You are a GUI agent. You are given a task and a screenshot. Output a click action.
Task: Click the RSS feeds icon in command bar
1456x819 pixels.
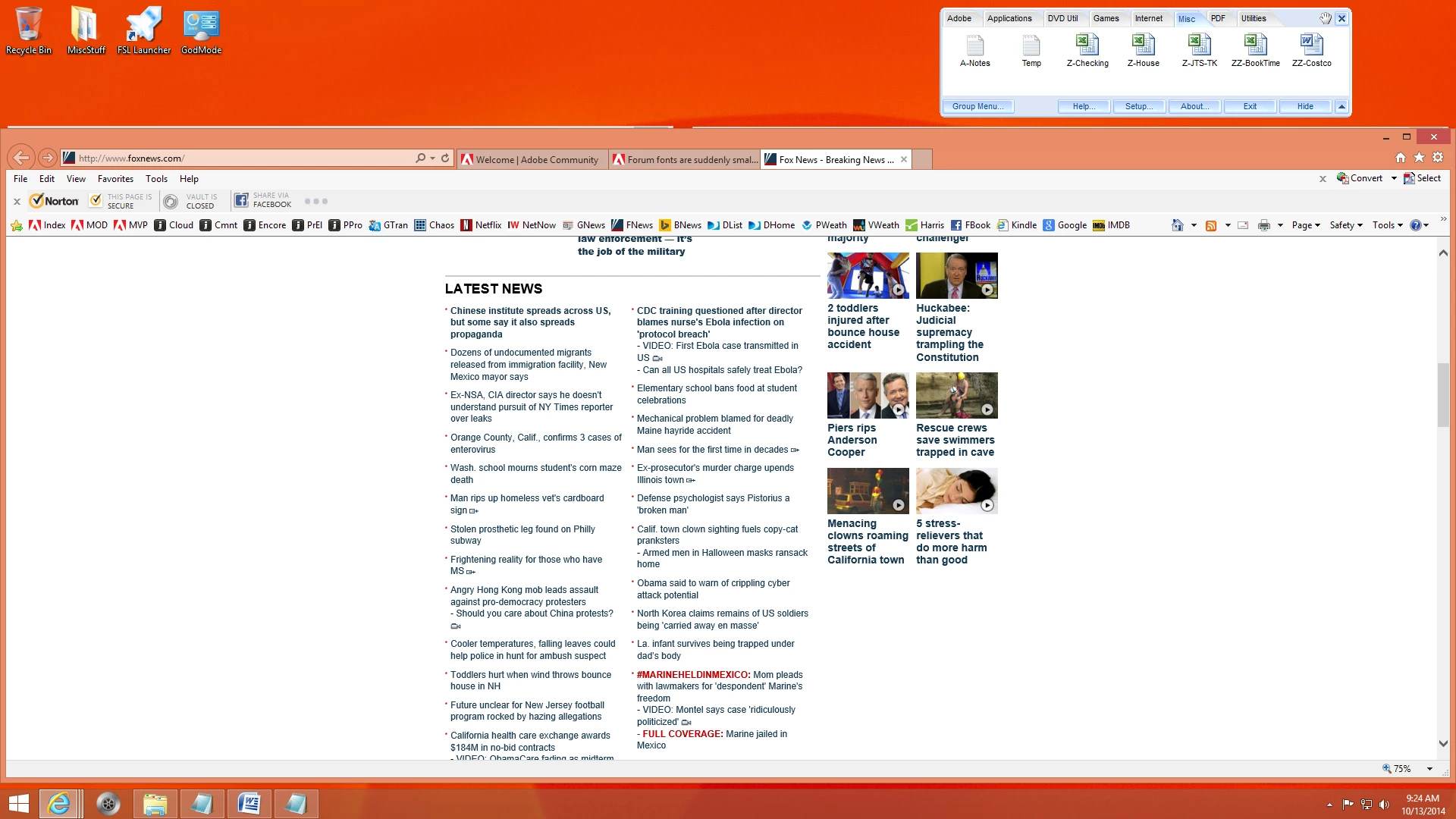[x=1211, y=225]
